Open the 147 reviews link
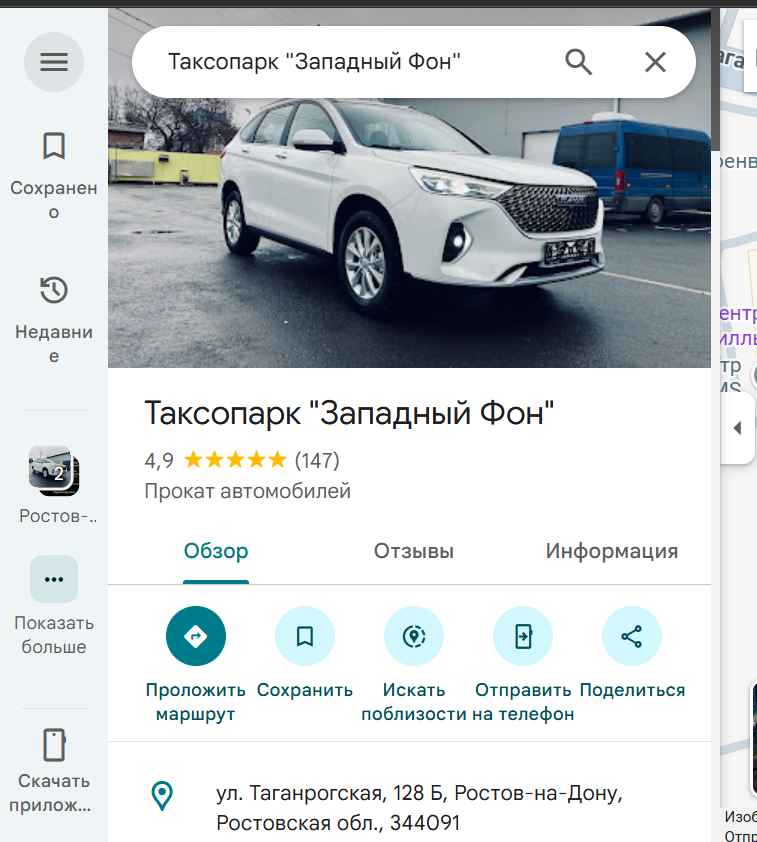Viewport: 757px width, 842px height. pos(317,461)
